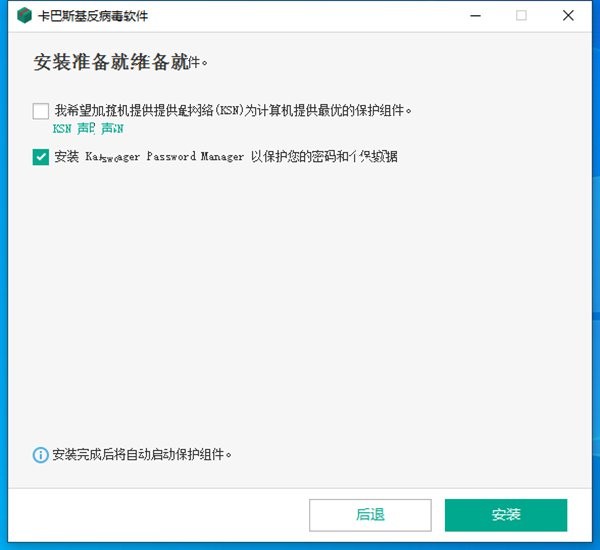Close the Kaspersky installer window
Screen dimensions: 600x550
(568, 16)
